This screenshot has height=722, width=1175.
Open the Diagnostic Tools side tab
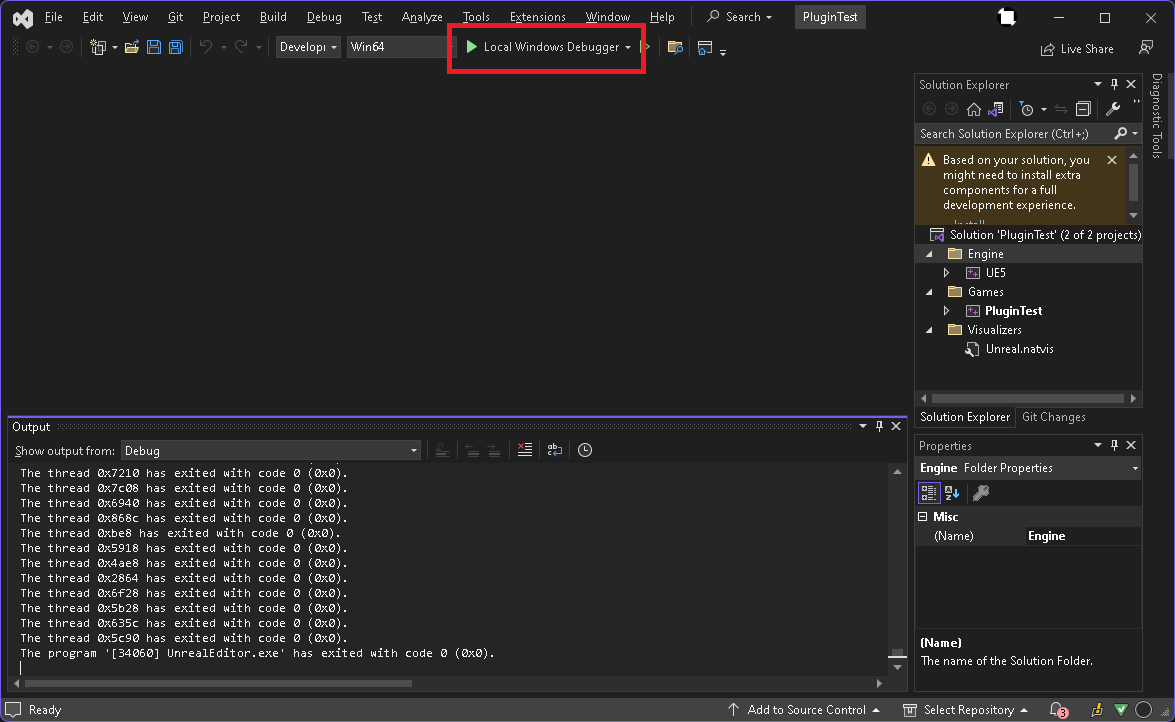point(1156,115)
